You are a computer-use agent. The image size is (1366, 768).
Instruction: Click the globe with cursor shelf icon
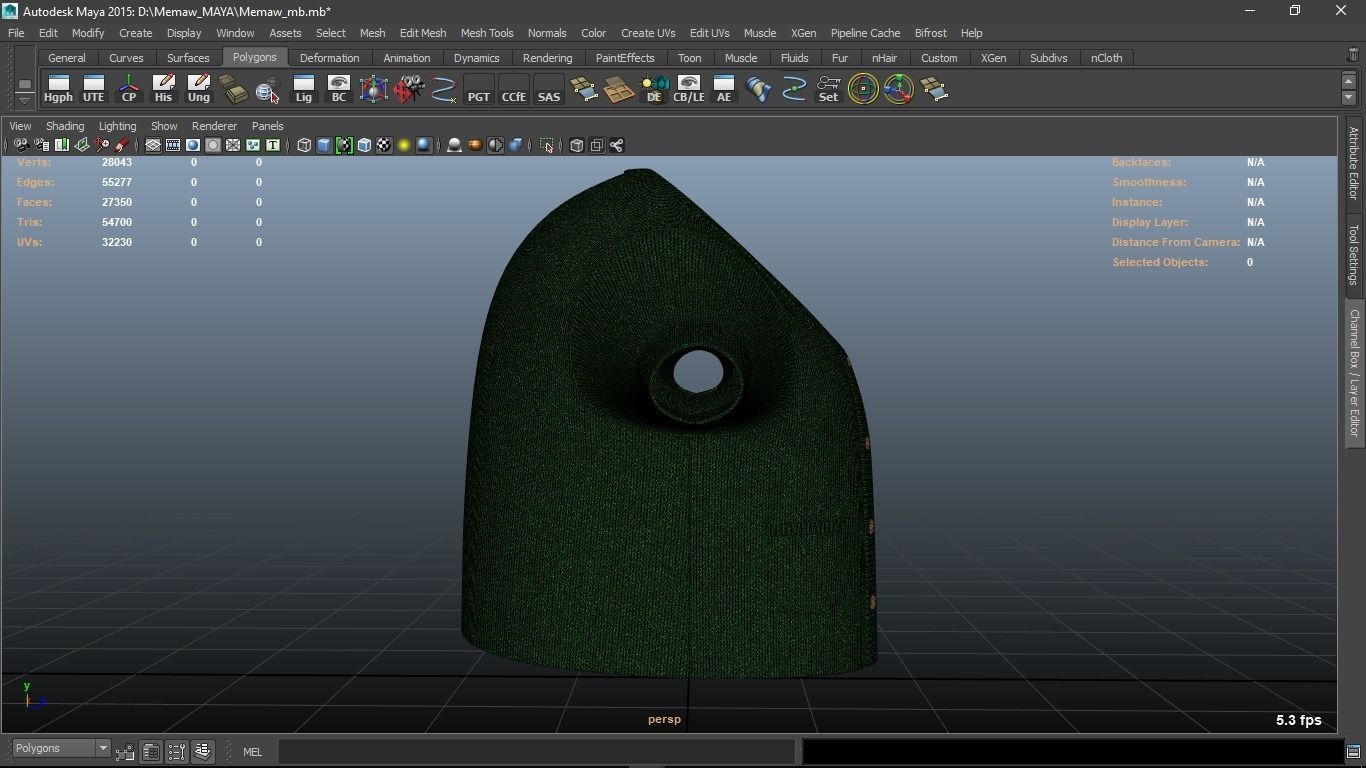[268, 89]
